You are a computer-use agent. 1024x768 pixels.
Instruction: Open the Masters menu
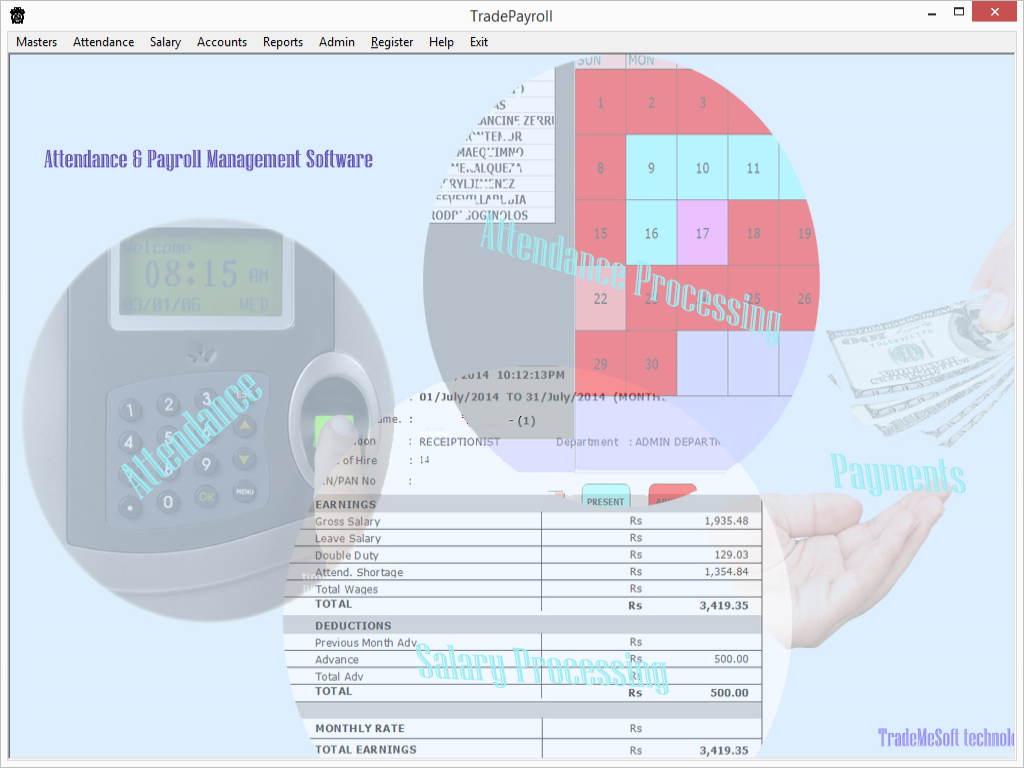tap(37, 42)
